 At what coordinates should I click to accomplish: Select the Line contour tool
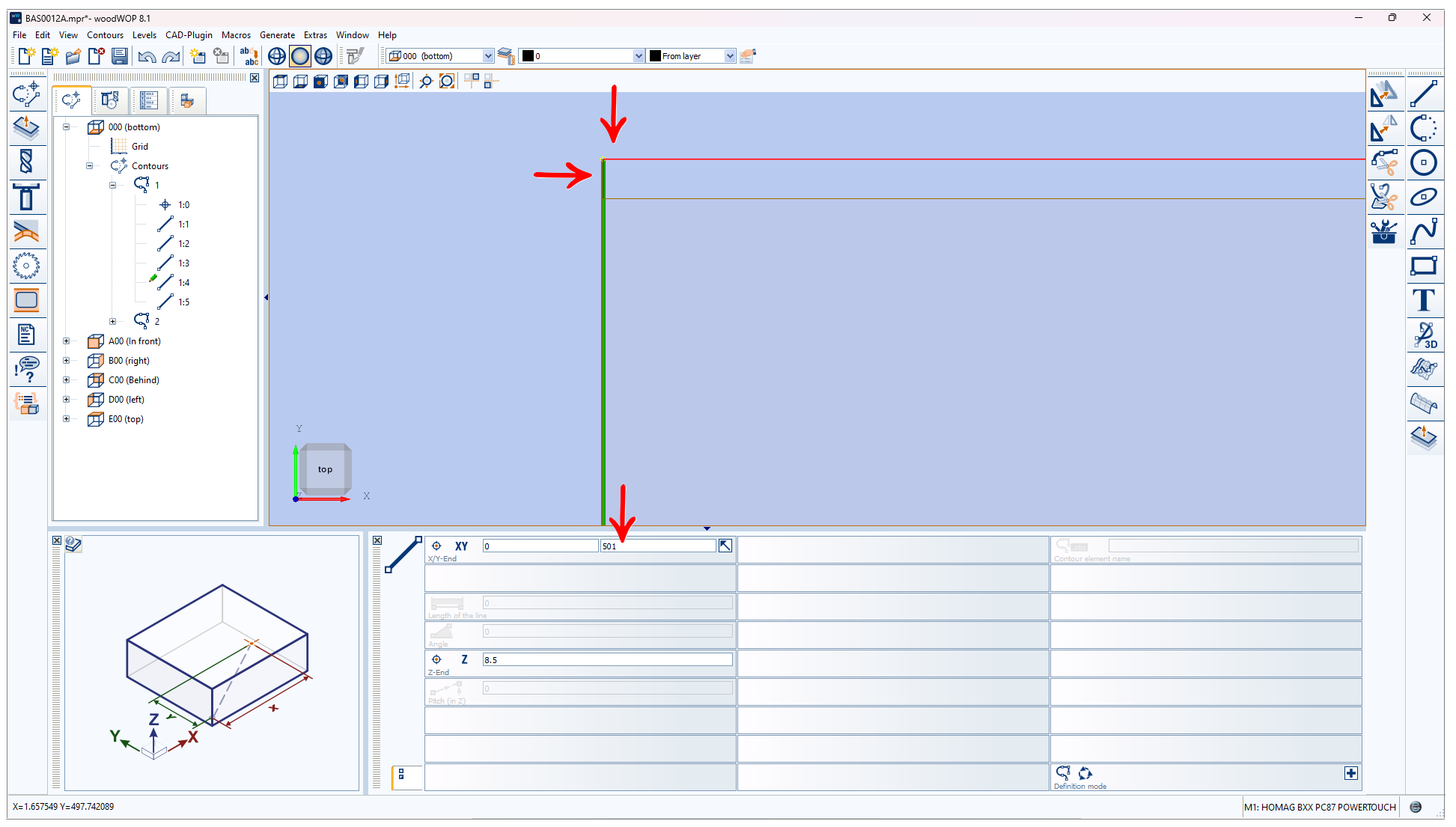(1423, 94)
